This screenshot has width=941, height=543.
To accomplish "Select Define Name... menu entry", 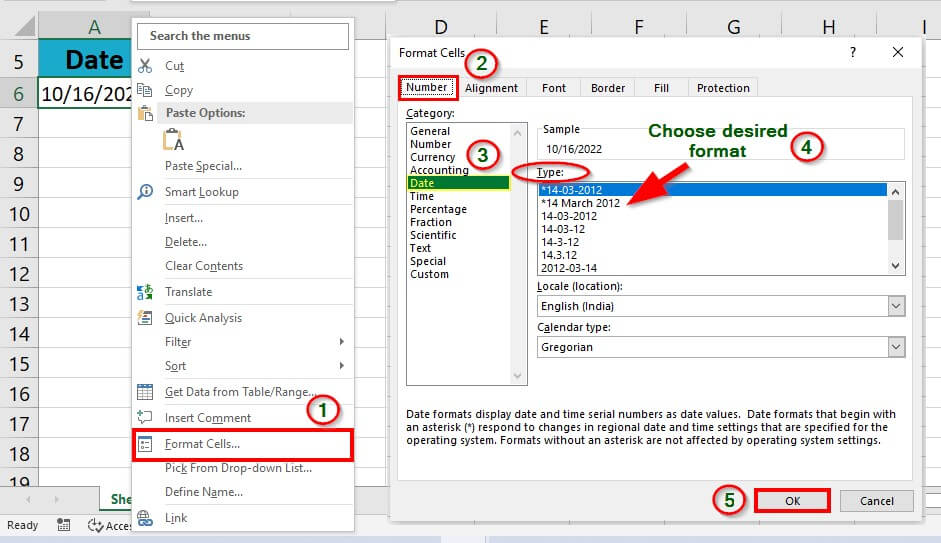I will coord(204,492).
